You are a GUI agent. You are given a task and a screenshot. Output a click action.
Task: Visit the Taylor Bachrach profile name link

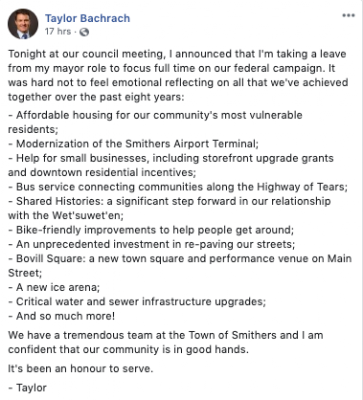coord(87,18)
